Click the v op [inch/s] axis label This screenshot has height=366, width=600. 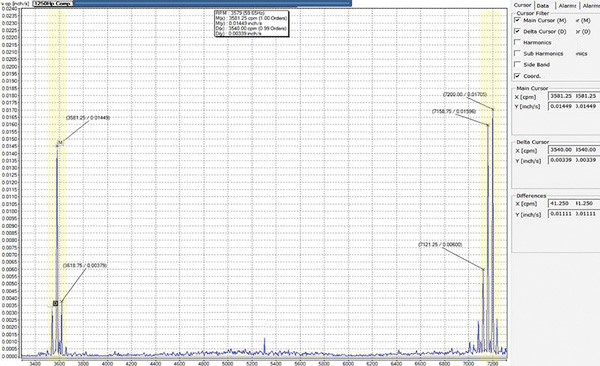click(x=15, y=3)
